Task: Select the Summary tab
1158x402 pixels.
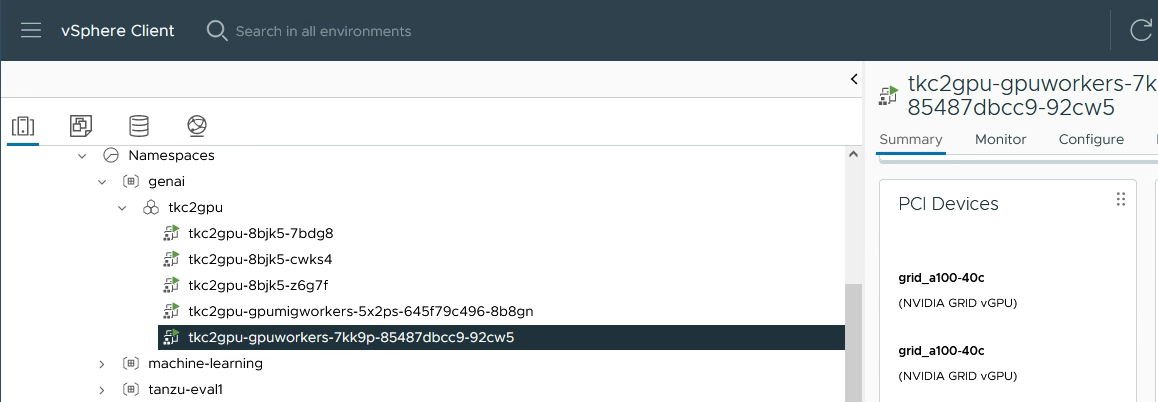Action: (911, 140)
